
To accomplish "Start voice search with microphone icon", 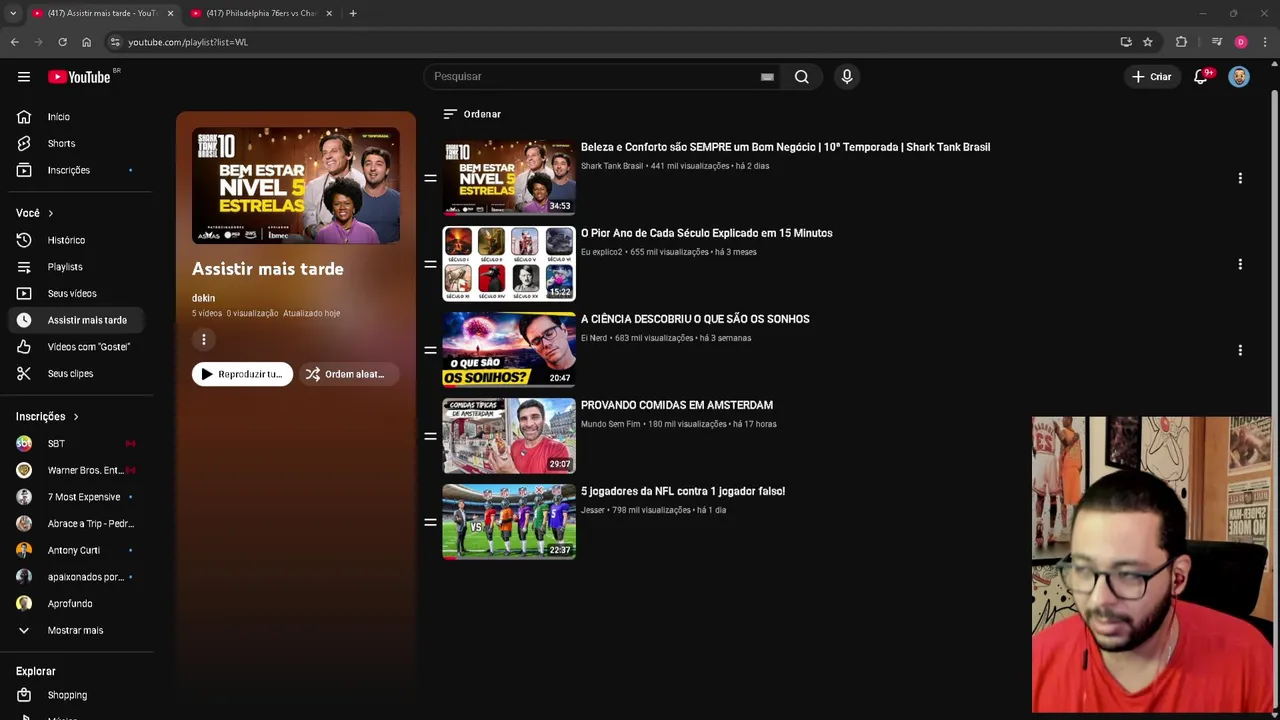I will 847,77.
